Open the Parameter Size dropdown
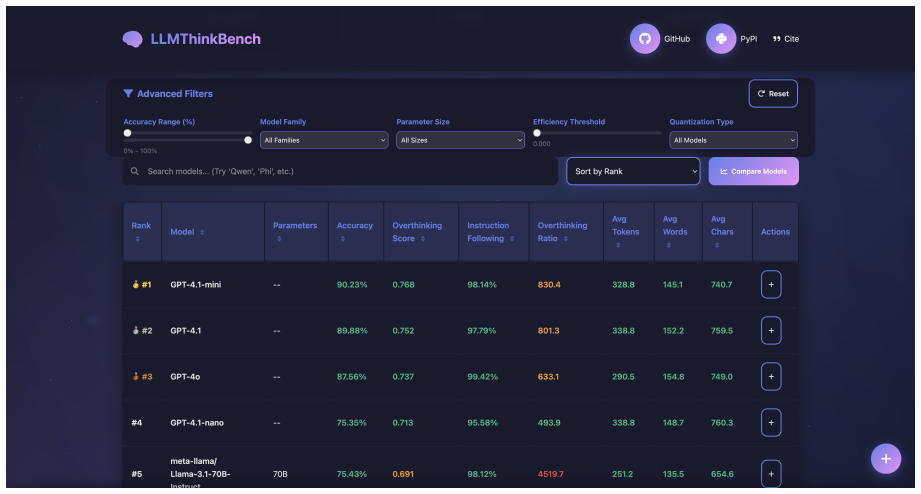 (x=460, y=140)
